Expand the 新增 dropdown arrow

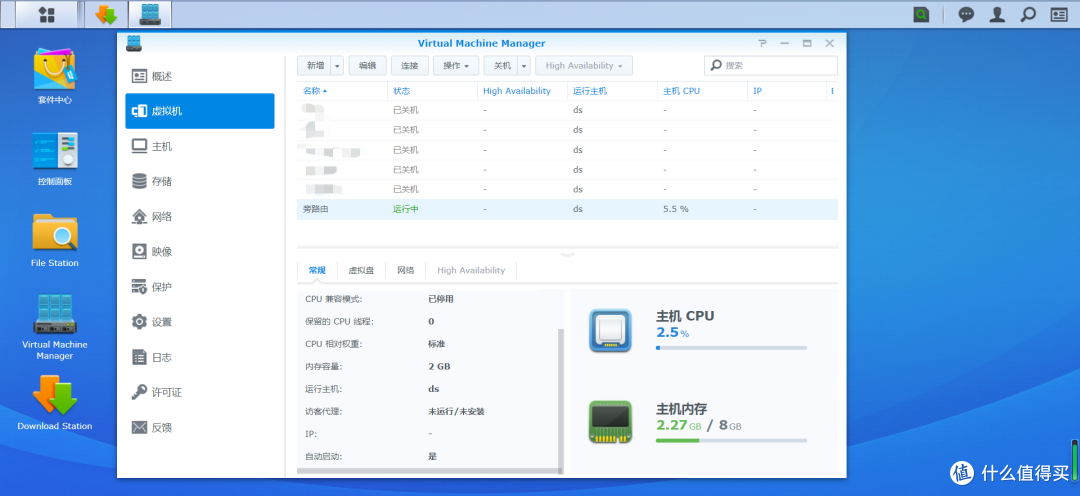pos(338,65)
